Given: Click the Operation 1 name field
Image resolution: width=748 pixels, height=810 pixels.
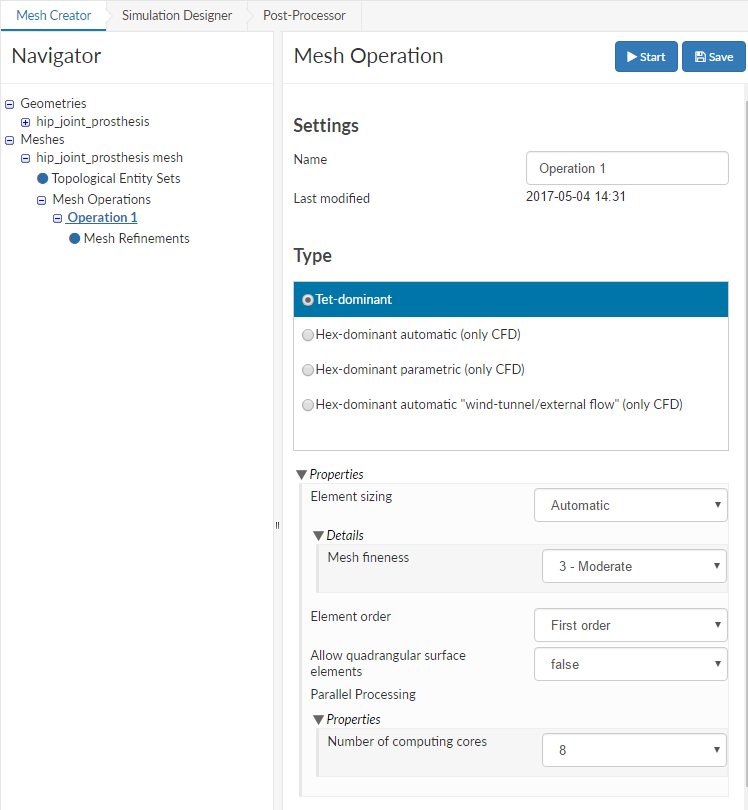Looking at the screenshot, I should click(x=627, y=169).
